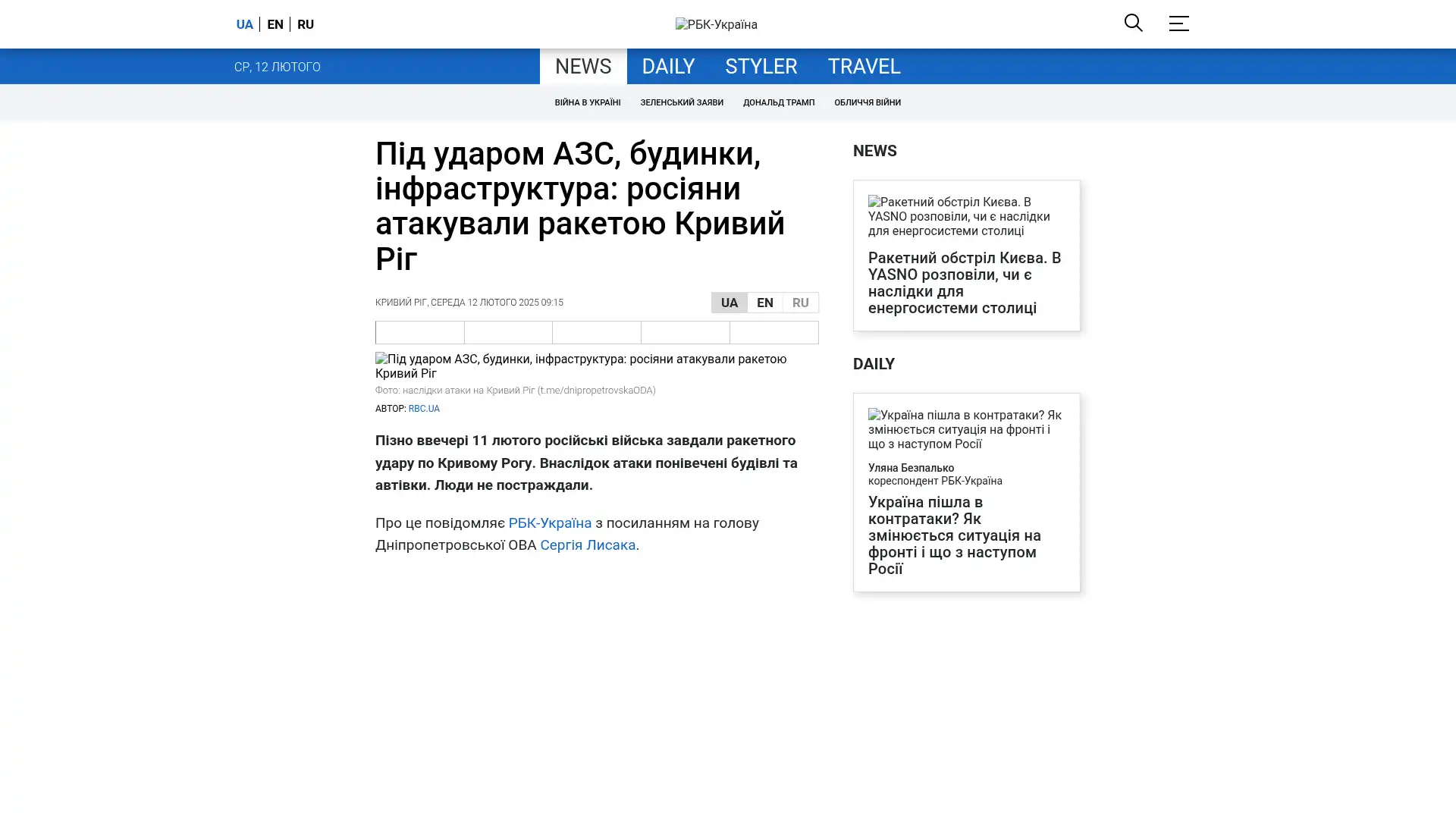The image size is (1456, 819).
Task: Select the NEWS tab
Action: coord(582,67)
